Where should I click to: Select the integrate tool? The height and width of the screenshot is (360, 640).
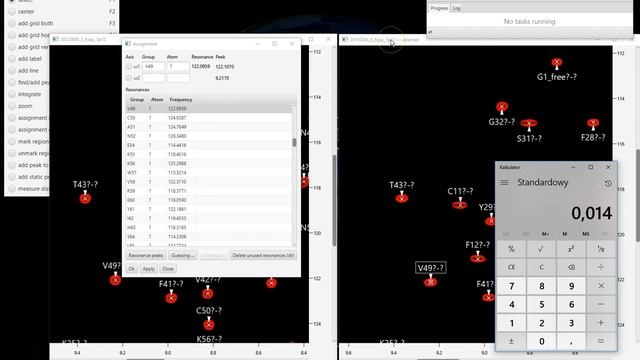tap(12, 94)
